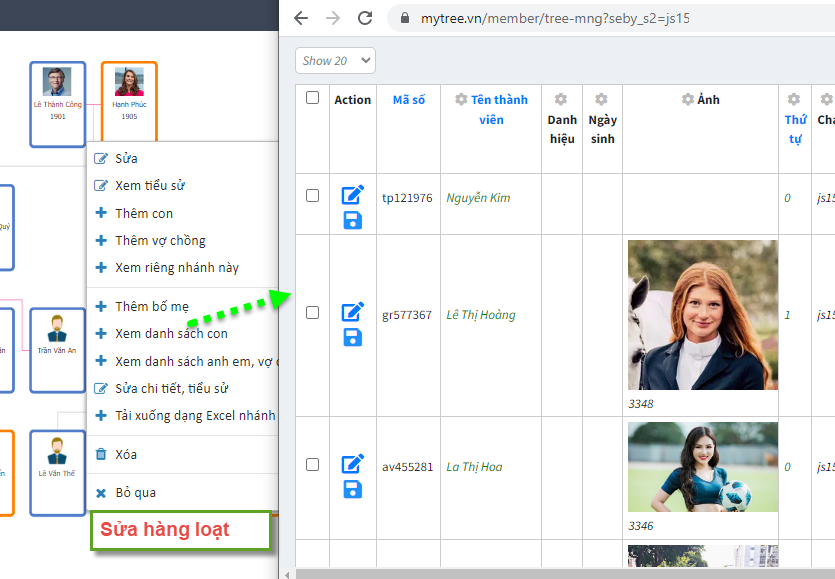Click photo thumbnail of Lê Thị Hoàng
The height and width of the screenshot is (579, 835).
pos(701,315)
